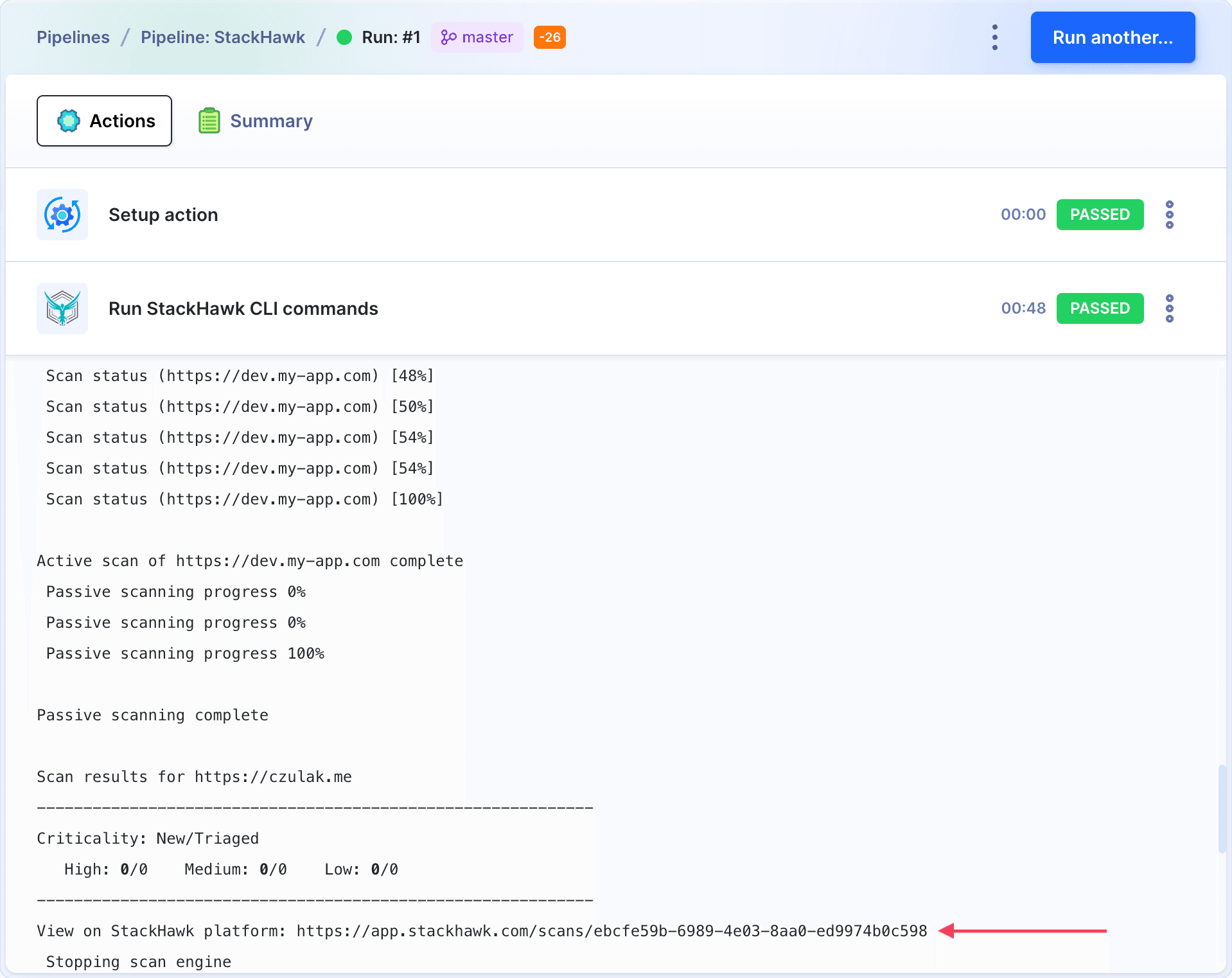Click the 'High: 0/0' value

click(106, 869)
